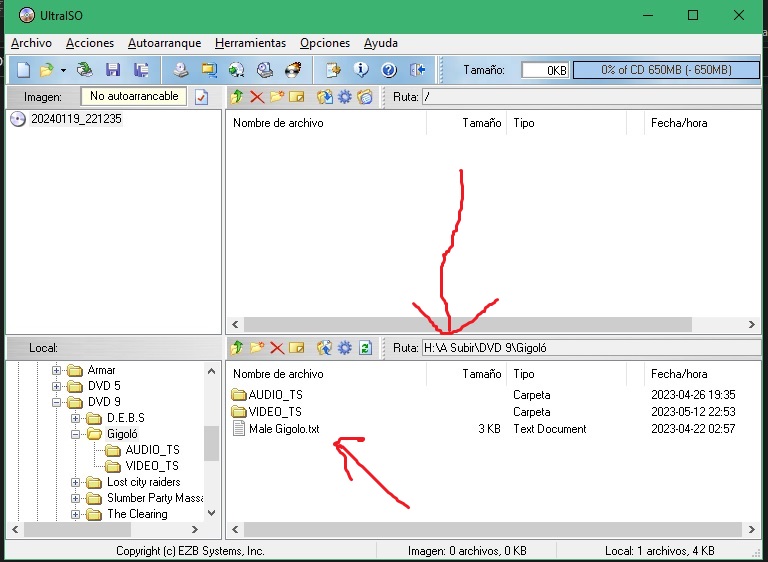Click the Burn CD/DVD Image flaming disc icon

point(293,70)
